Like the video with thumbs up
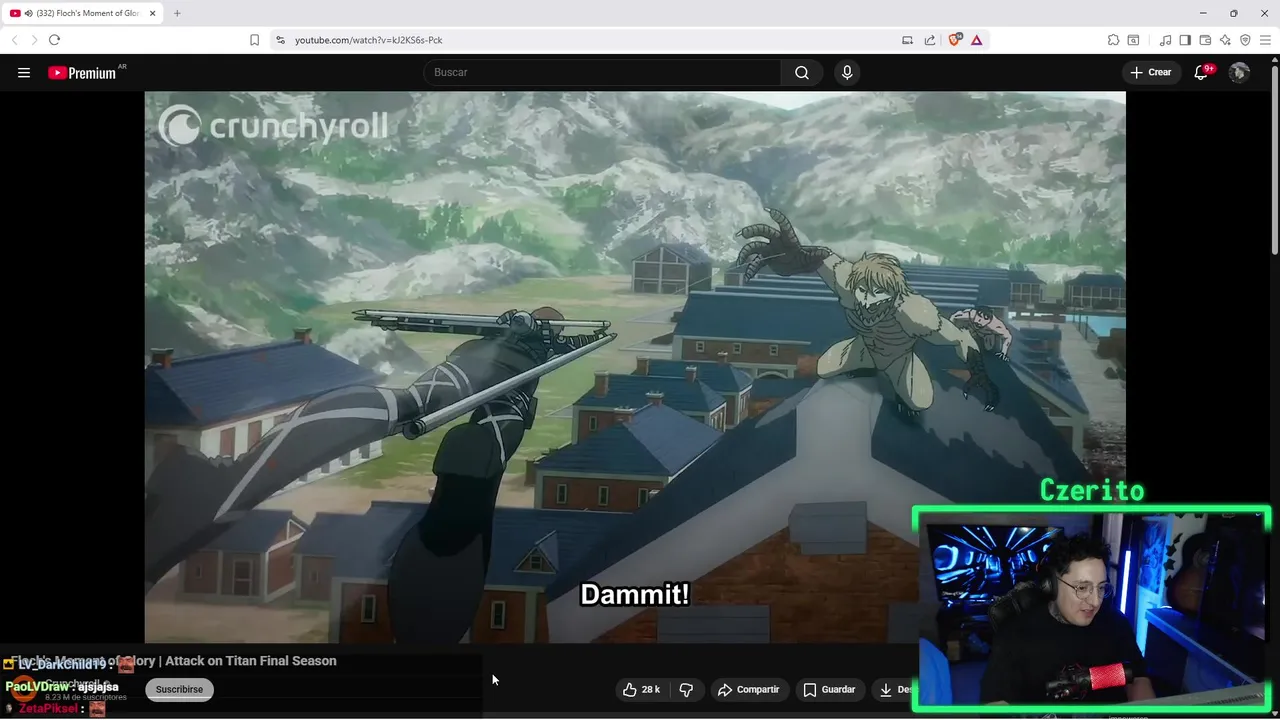The height and width of the screenshot is (720, 1280). [641, 690]
